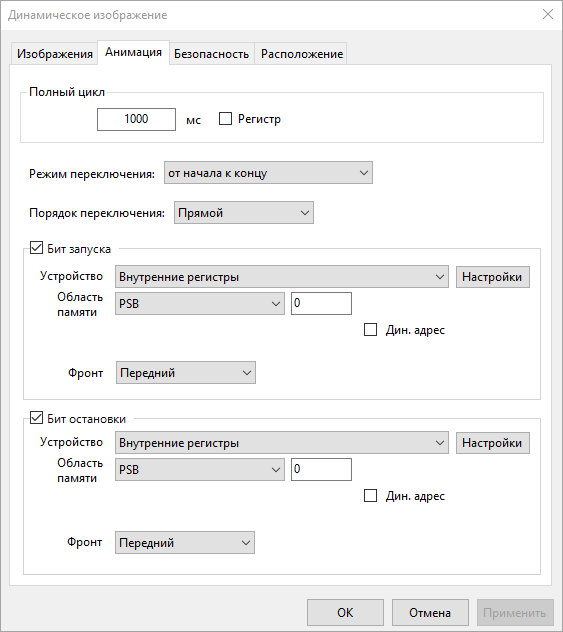Click the Отмена button

[x=430, y=613]
